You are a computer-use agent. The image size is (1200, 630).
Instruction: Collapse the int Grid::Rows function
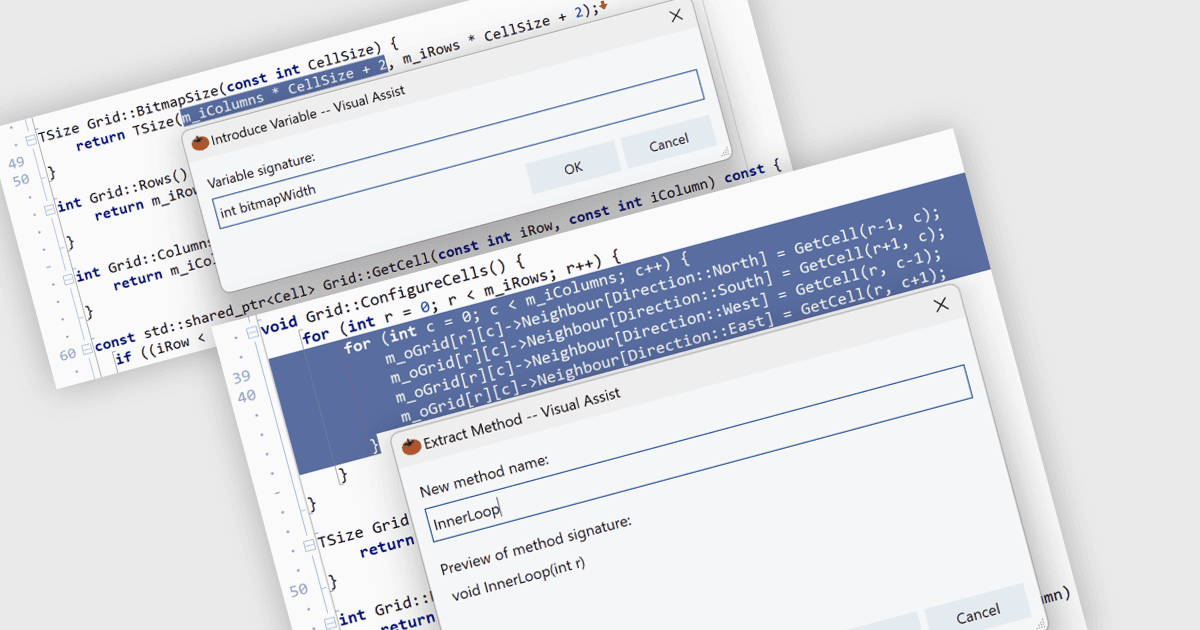(50, 209)
